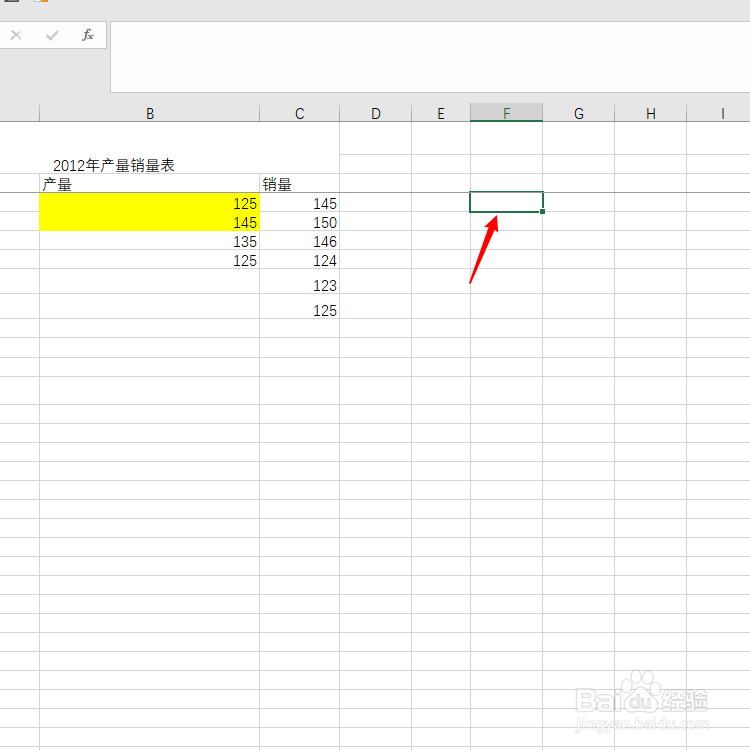
Task: Select sales cell with value 123
Action: (299, 282)
